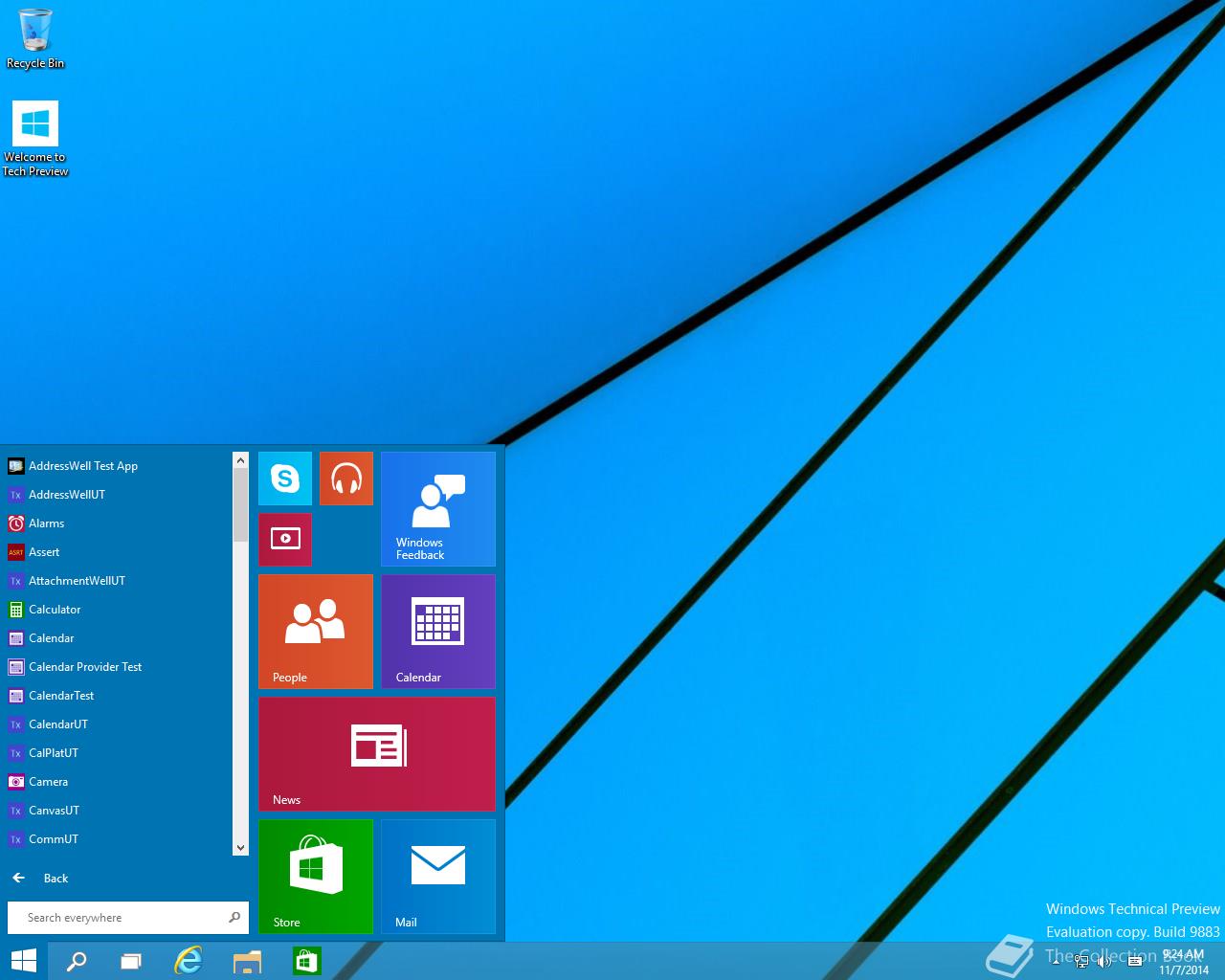Image resolution: width=1225 pixels, height=980 pixels.
Task: Launch Windows Feedback tile
Action: (x=438, y=509)
